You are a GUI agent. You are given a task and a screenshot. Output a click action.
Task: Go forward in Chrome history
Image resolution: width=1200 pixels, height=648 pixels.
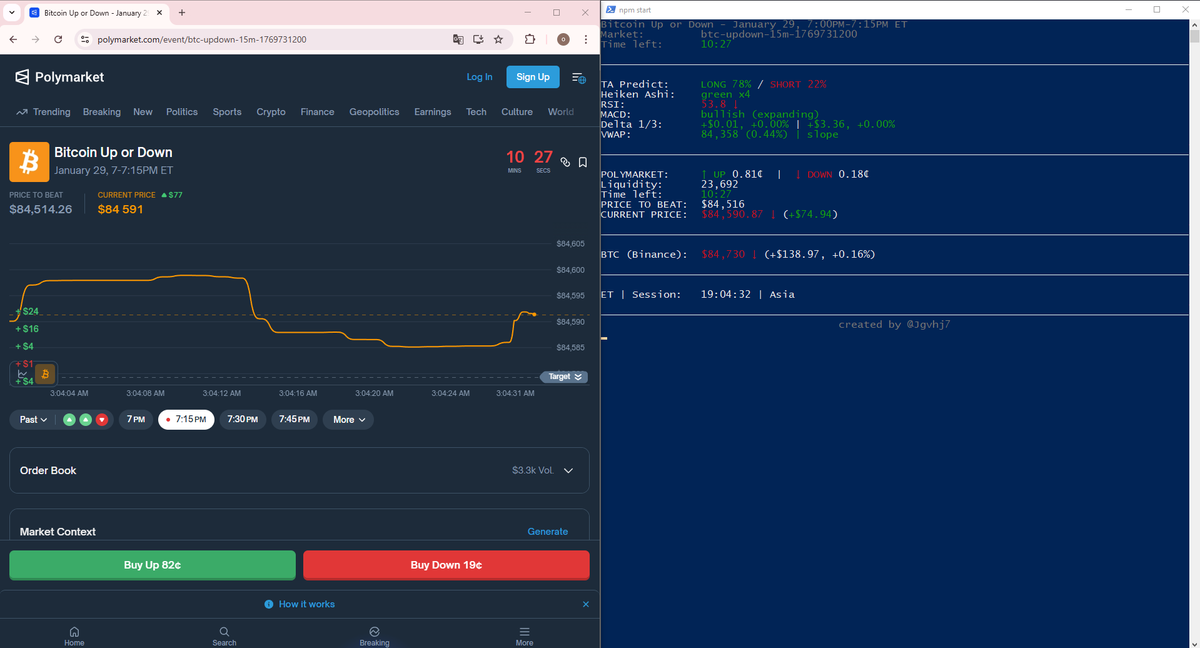(x=36, y=39)
